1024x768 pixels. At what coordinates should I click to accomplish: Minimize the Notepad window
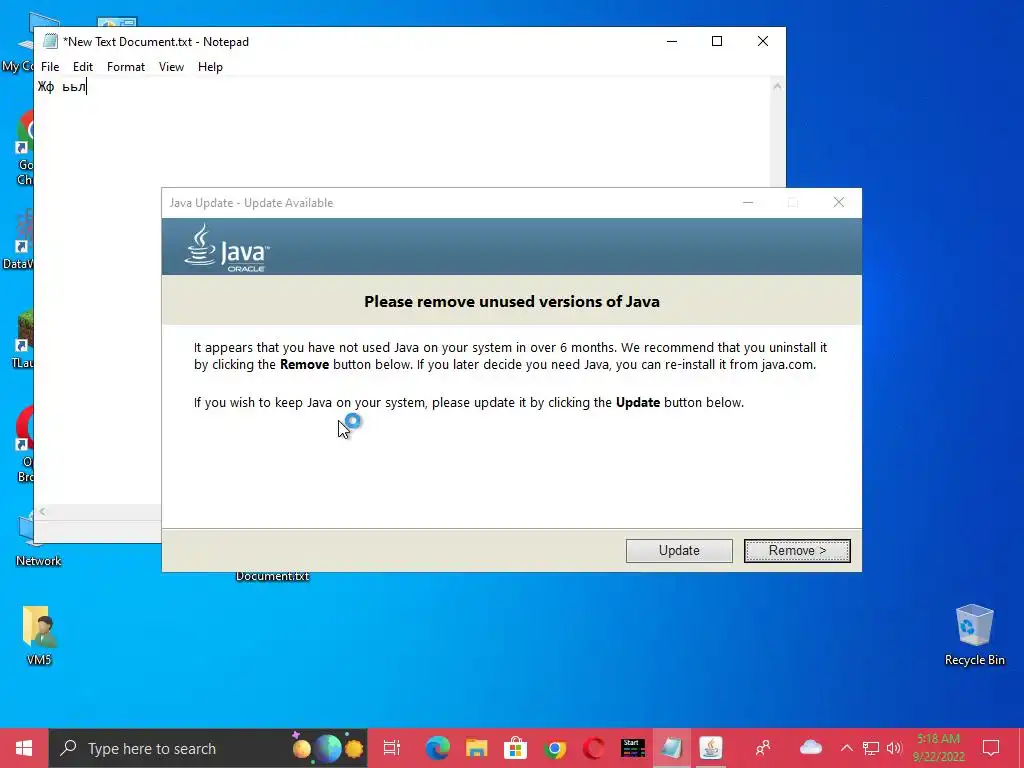(x=672, y=41)
